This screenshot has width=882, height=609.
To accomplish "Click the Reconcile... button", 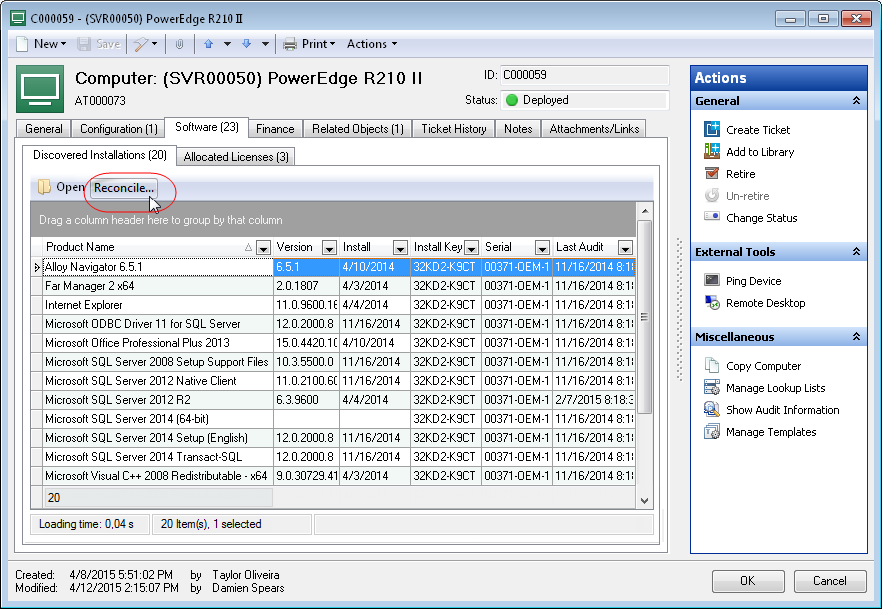I will [x=124, y=188].
